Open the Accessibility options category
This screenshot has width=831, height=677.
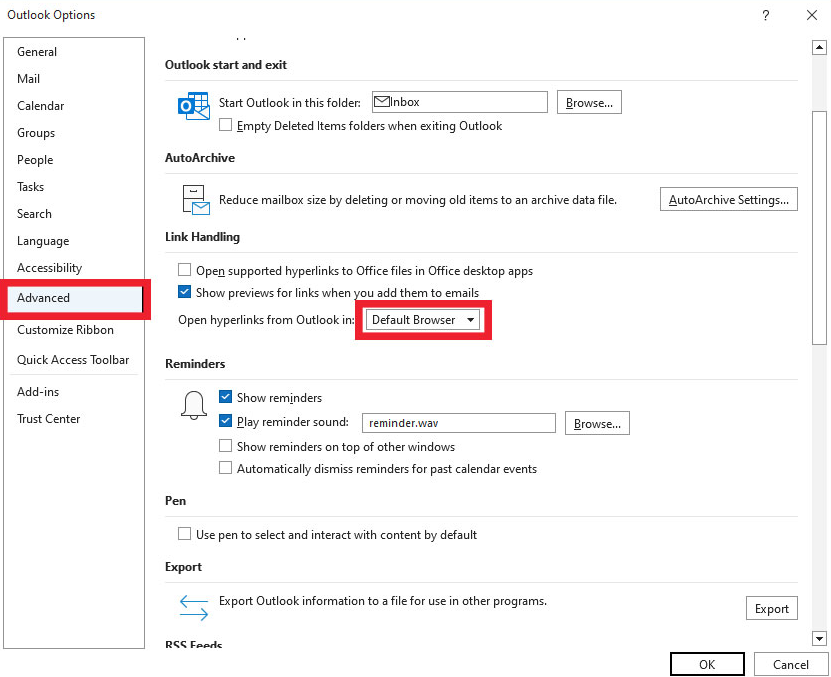click(74, 268)
